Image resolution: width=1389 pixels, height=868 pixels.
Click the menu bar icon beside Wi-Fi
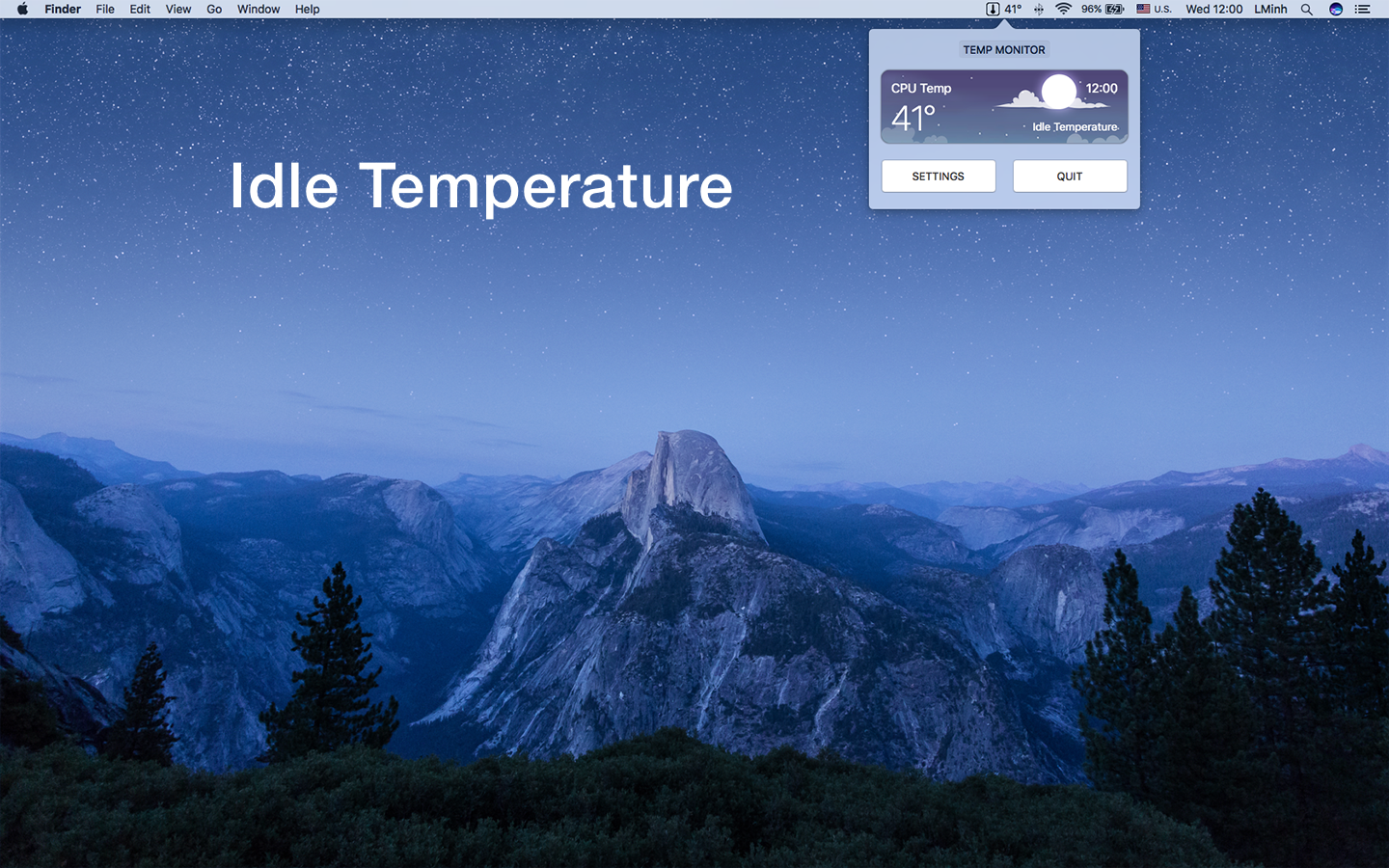coord(1039,9)
